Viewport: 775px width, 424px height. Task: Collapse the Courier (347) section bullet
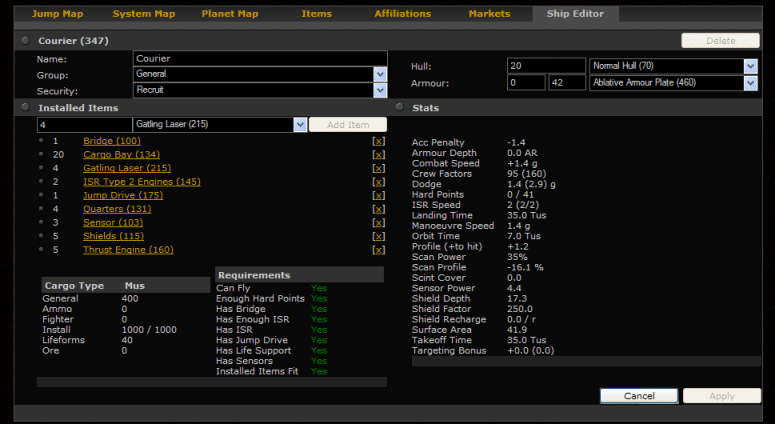coord(25,41)
